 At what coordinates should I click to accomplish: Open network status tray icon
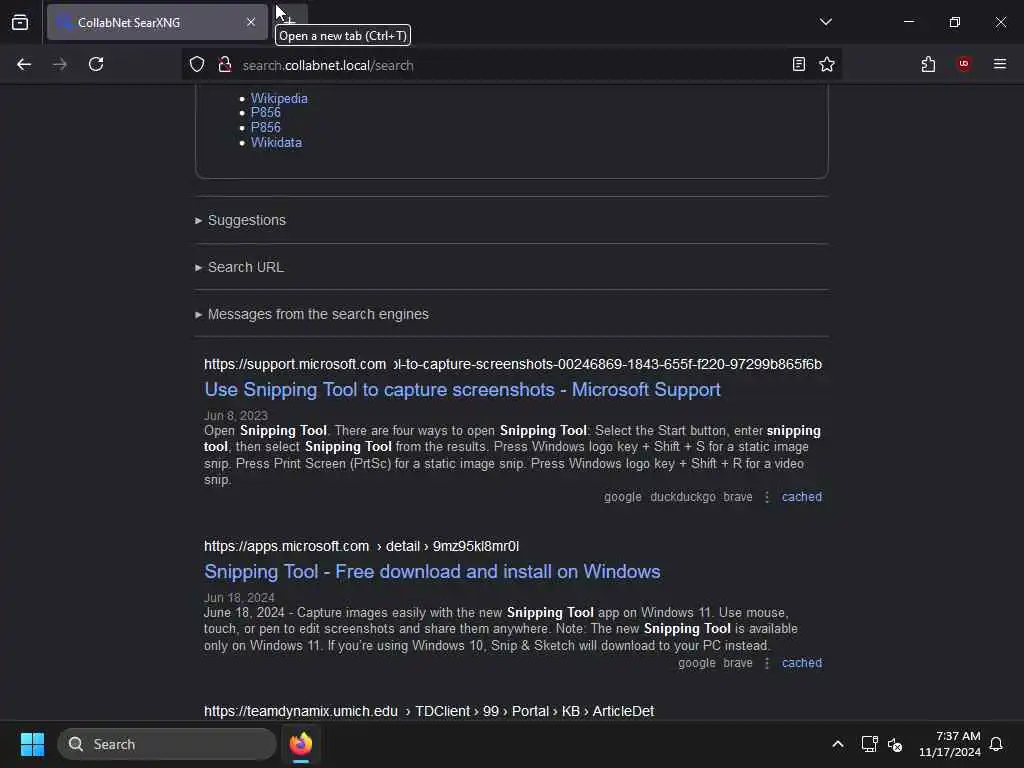click(x=869, y=744)
